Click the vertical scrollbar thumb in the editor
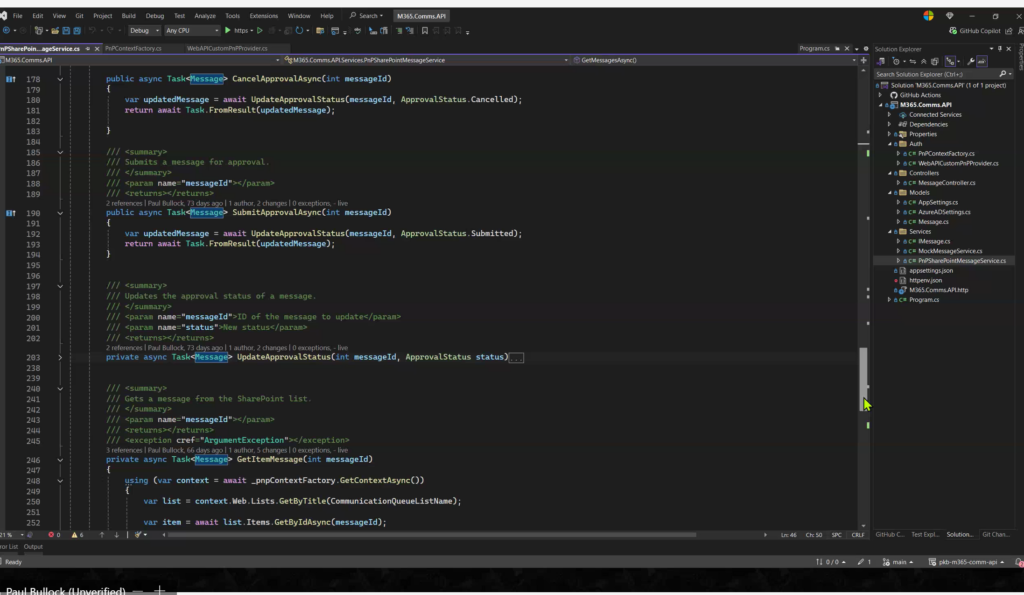Viewport: 1024px width, 595px height. [x=863, y=379]
